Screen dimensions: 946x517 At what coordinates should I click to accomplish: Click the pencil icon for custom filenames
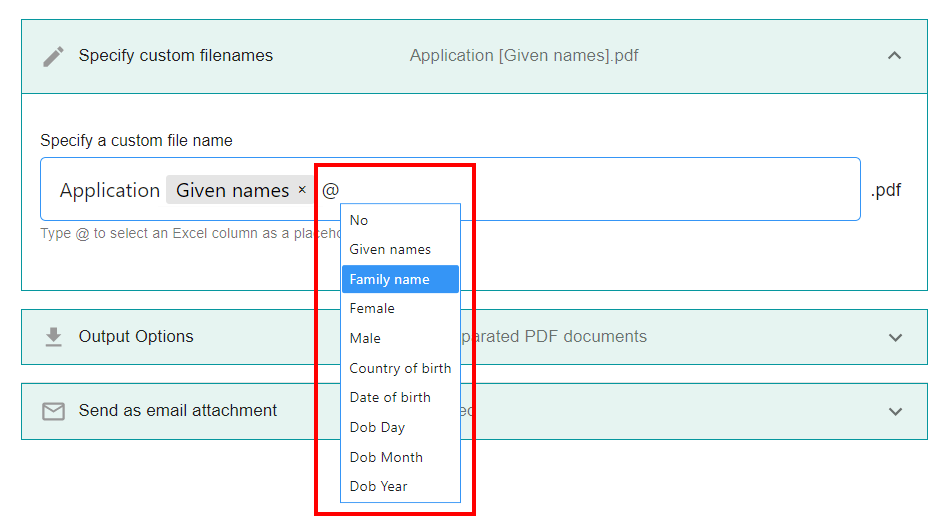click(x=53, y=56)
